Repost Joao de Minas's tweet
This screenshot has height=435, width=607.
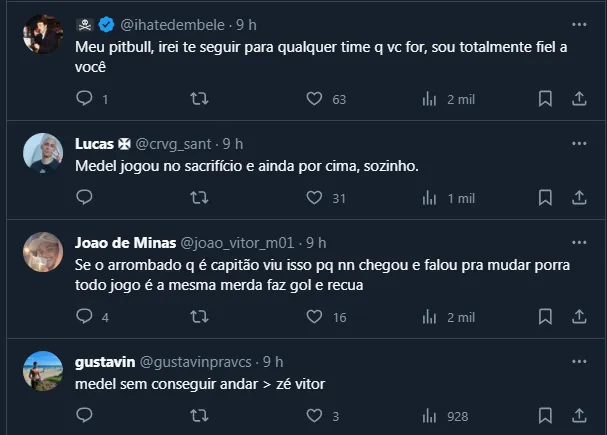click(x=199, y=317)
